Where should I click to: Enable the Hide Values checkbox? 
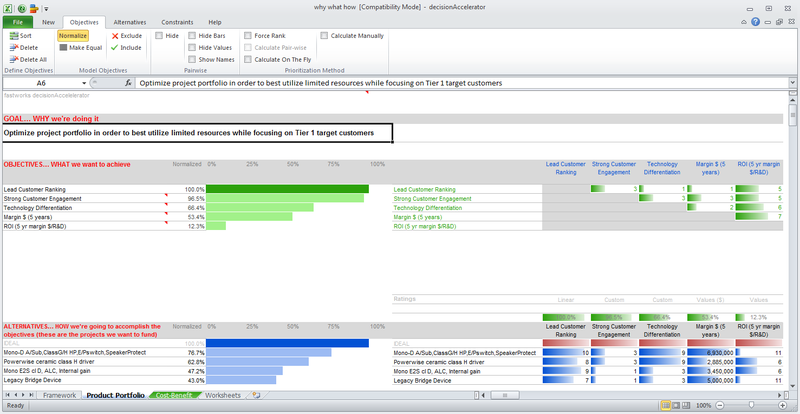click(192, 47)
